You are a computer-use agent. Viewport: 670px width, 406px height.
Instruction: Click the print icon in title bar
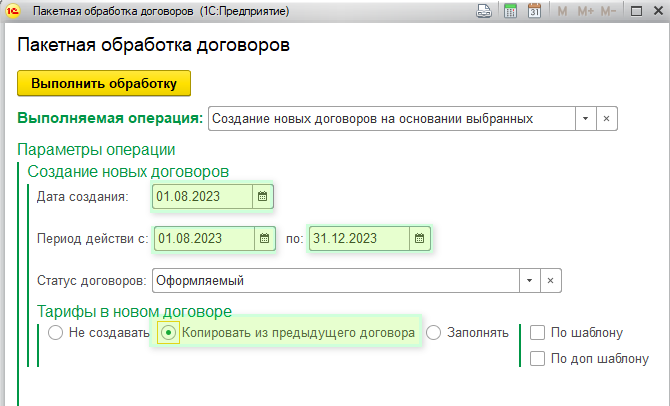click(x=484, y=12)
